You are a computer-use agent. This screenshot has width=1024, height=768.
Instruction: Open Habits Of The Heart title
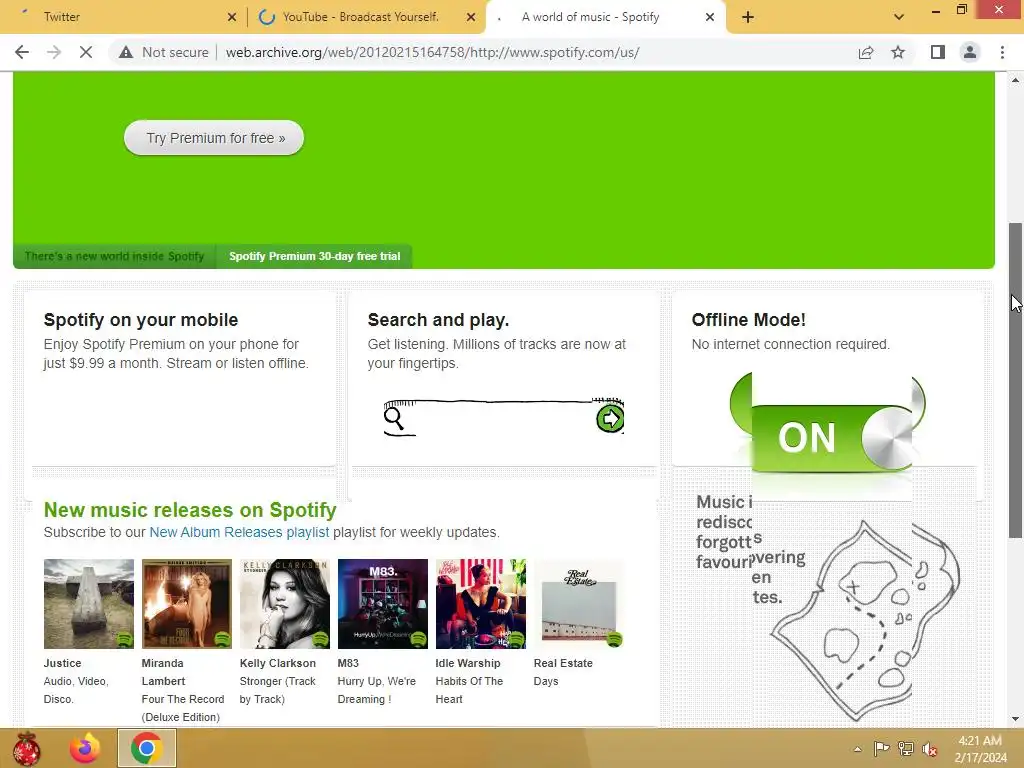[470, 690]
